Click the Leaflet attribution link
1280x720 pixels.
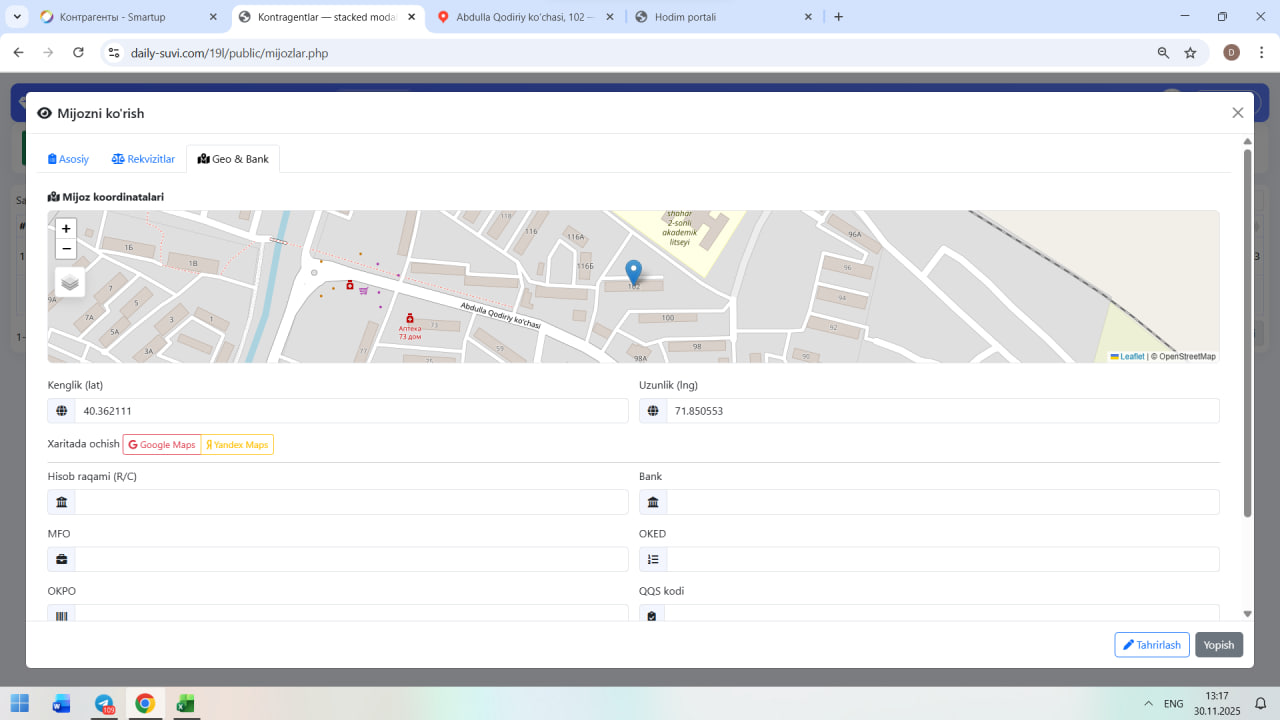pyautogui.click(x=1131, y=357)
